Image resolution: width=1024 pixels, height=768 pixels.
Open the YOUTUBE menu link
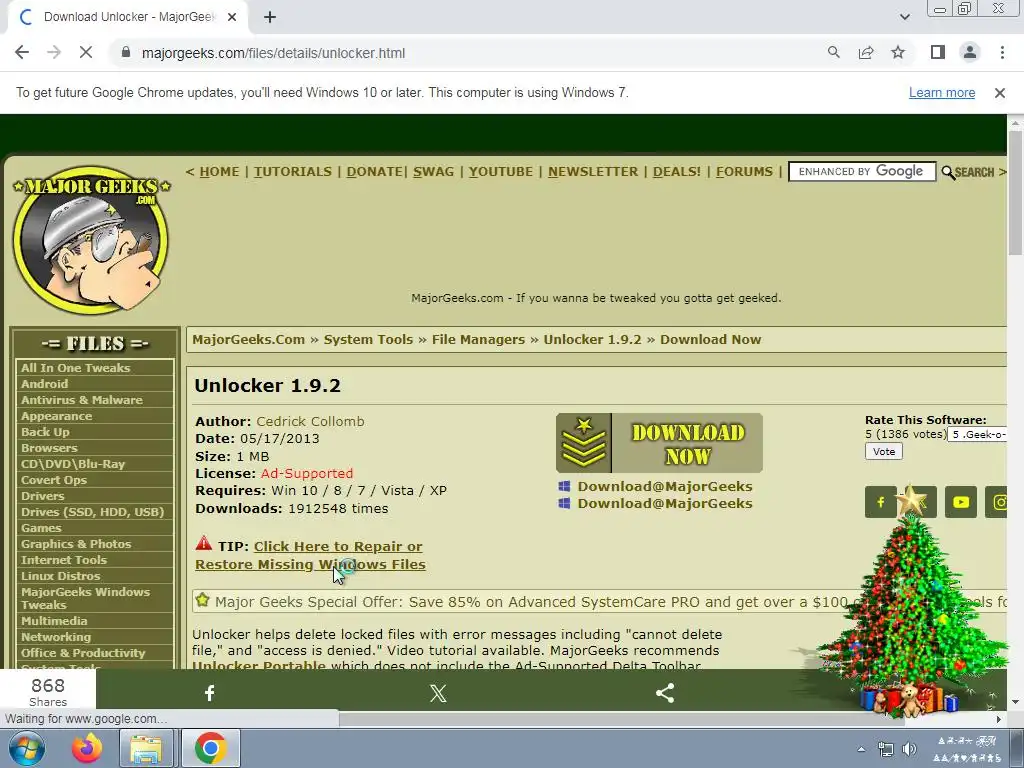pyautogui.click(x=500, y=172)
